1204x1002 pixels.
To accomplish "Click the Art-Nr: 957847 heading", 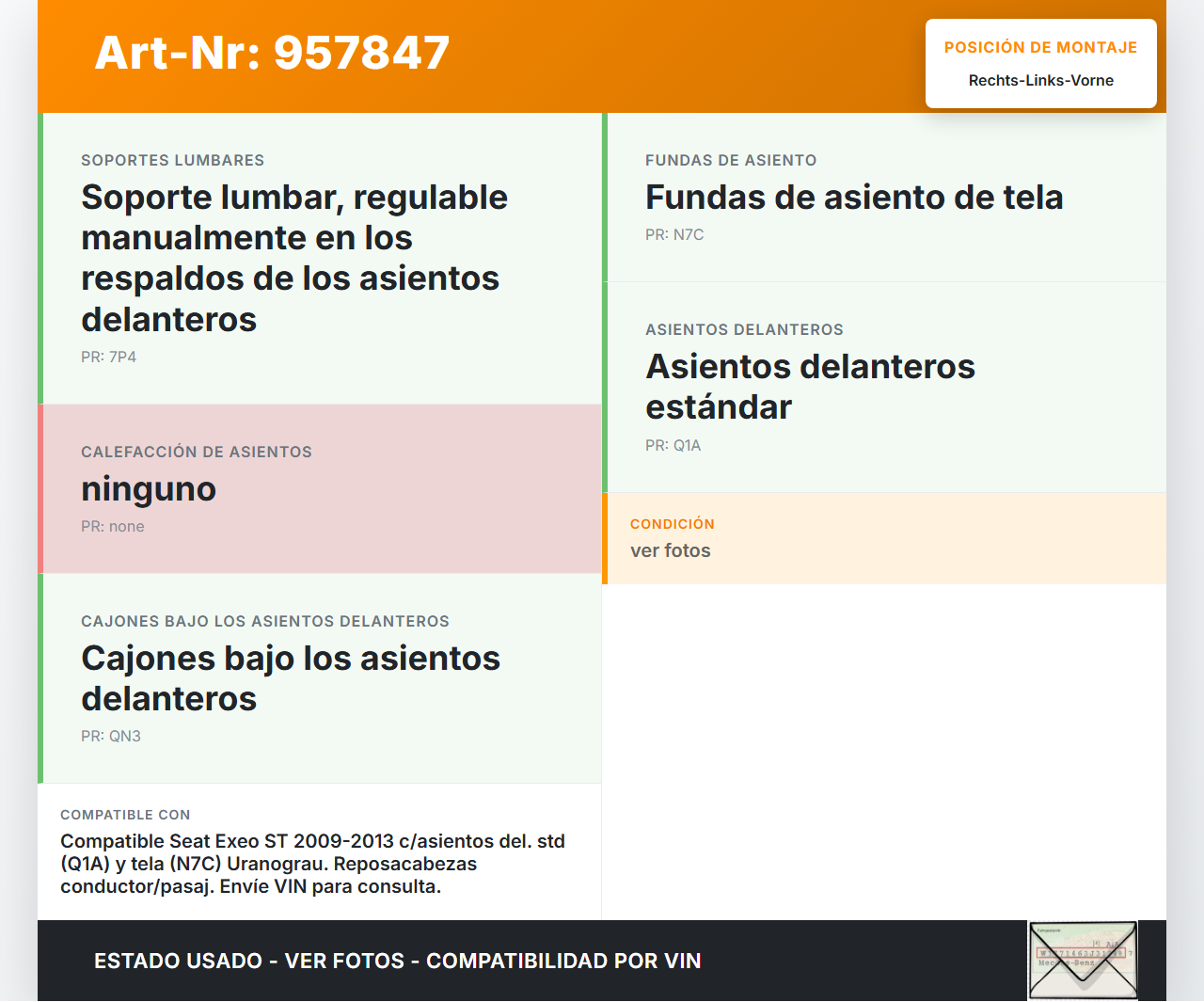I will pyautogui.click(x=272, y=53).
